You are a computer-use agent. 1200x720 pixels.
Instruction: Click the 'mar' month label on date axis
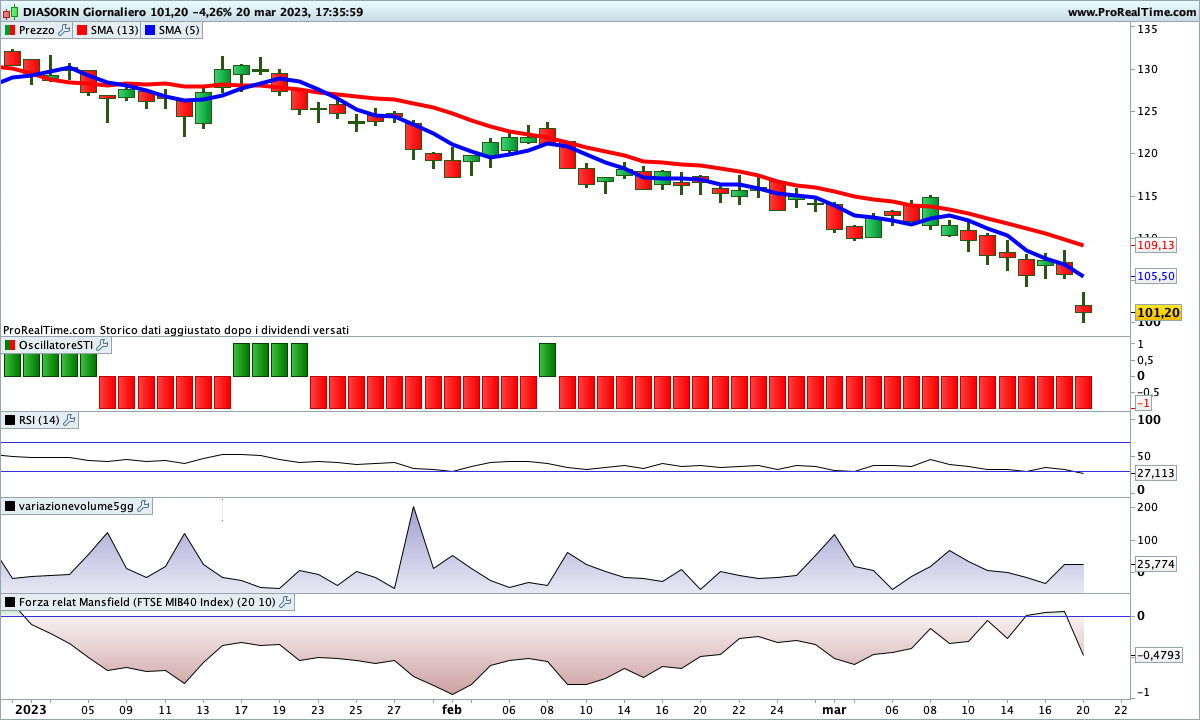(x=833, y=709)
